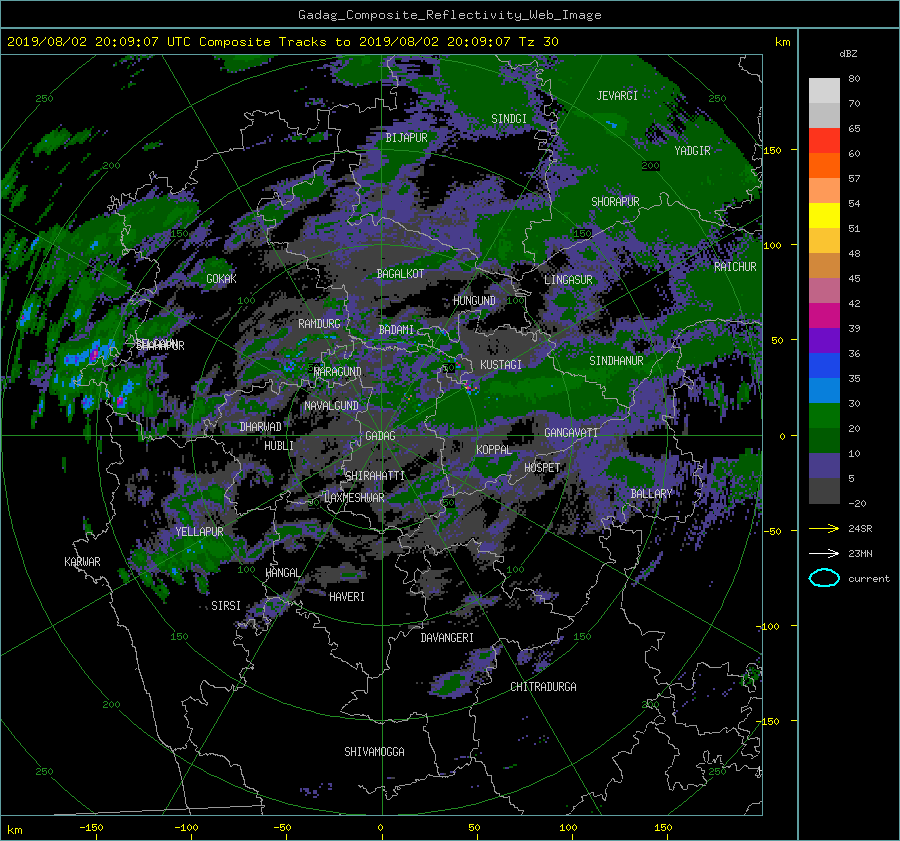Click the NAVALGUND city label
The image size is (900, 841).
click(331, 406)
